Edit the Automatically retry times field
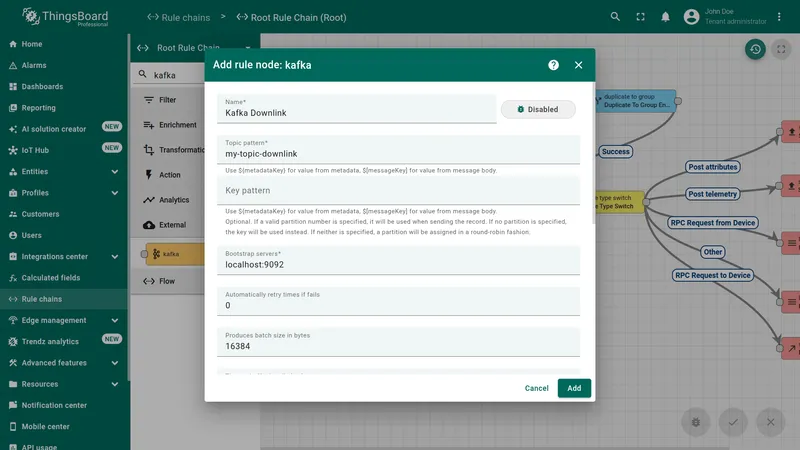This screenshot has height=450, width=800. coord(398,301)
